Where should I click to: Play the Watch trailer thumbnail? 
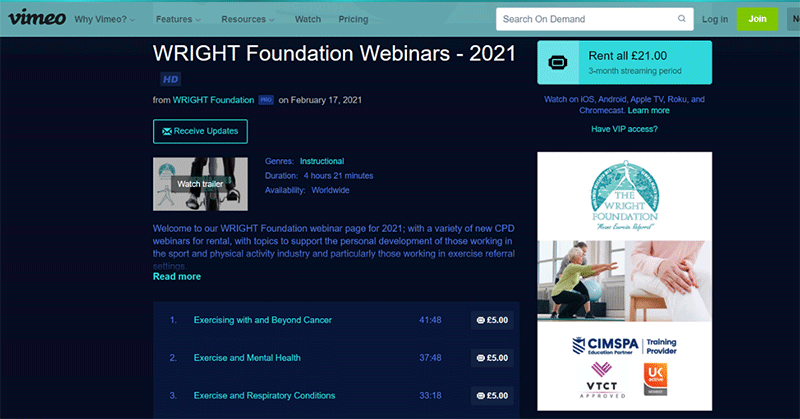200,184
